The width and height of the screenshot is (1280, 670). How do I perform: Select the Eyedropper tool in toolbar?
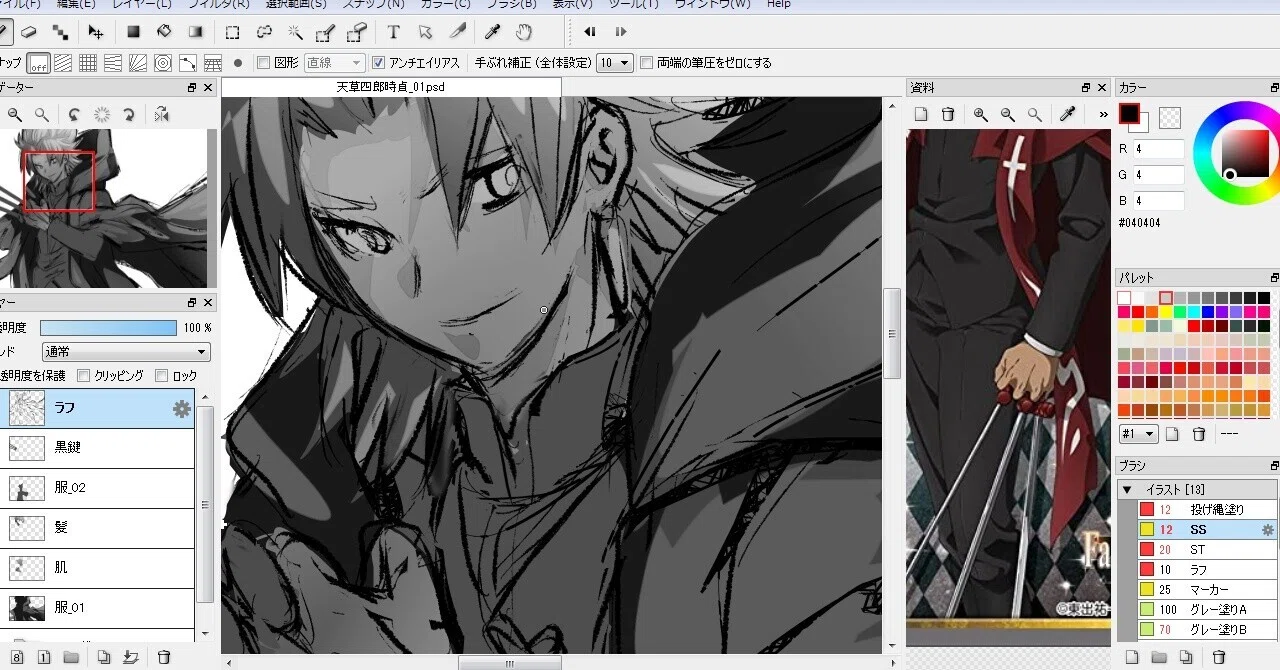coord(493,32)
